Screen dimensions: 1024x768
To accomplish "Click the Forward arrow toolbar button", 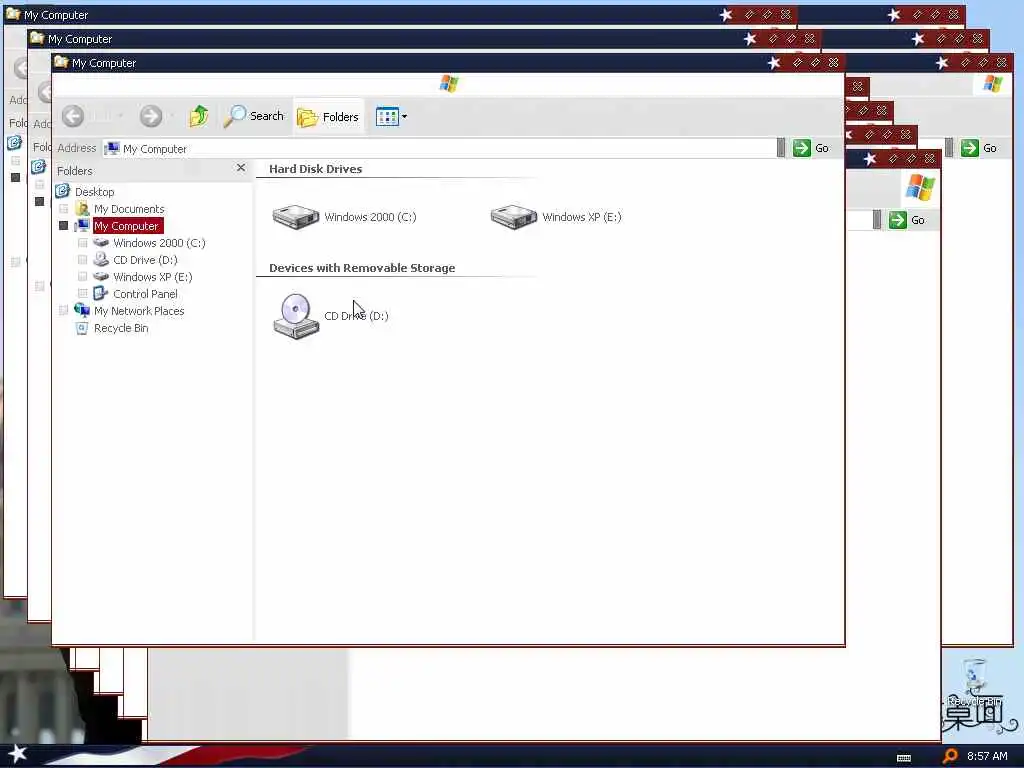I will click(151, 116).
